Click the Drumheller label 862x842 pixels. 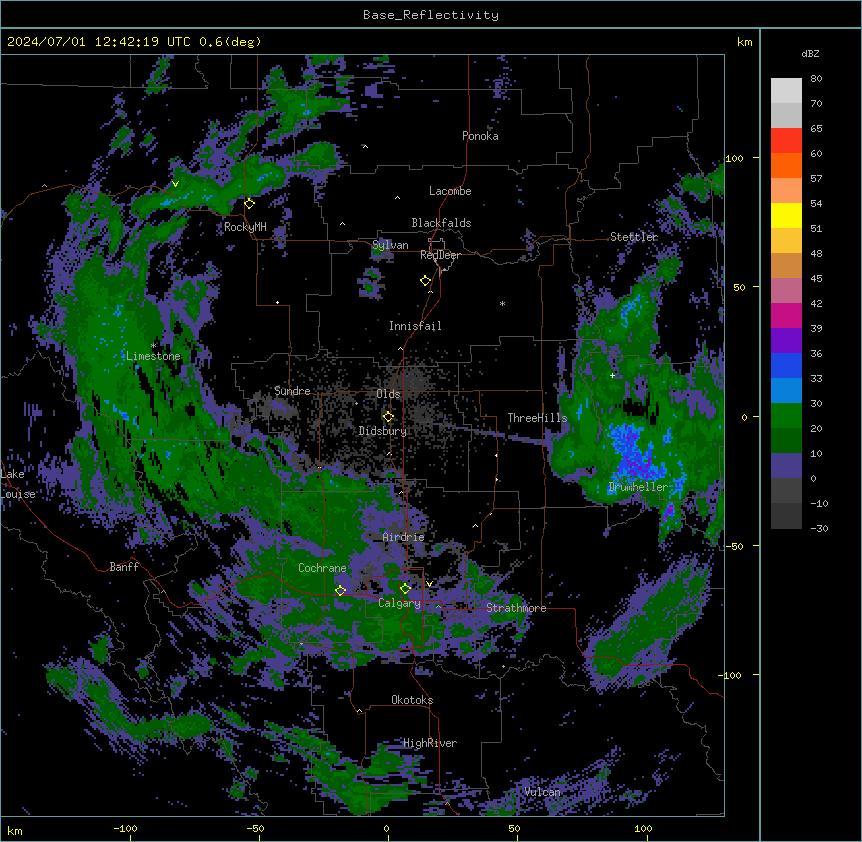638,487
